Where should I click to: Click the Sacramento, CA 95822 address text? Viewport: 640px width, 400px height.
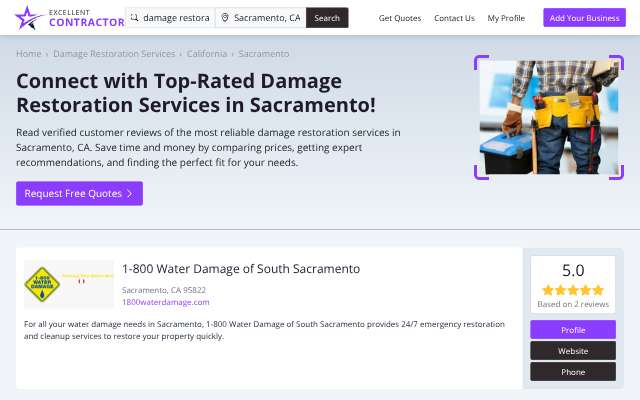pyautogui.click(x=164, y=290)
